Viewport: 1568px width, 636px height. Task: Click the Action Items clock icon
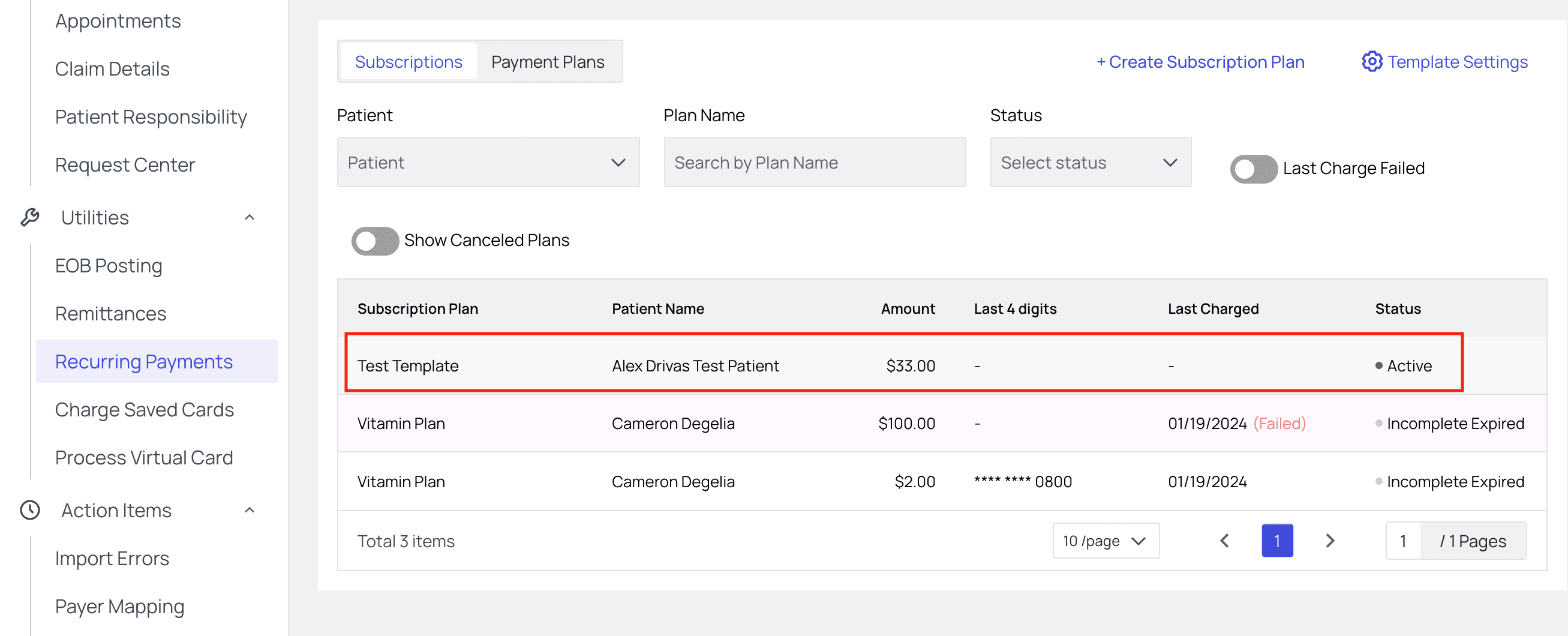(x=30, y=510)
